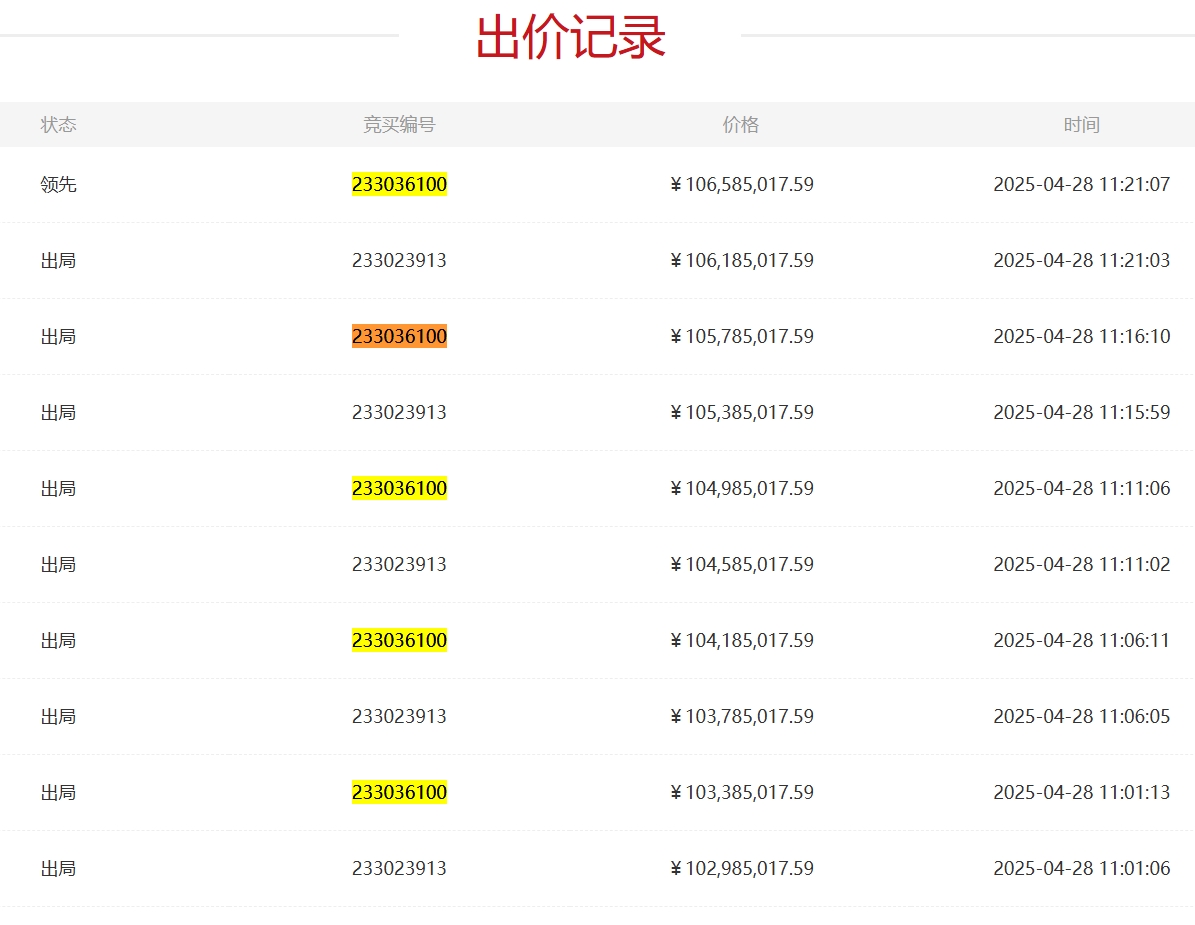
Task: Click the time 2025-04-28 11:11:02
Action: [1081, 565]
